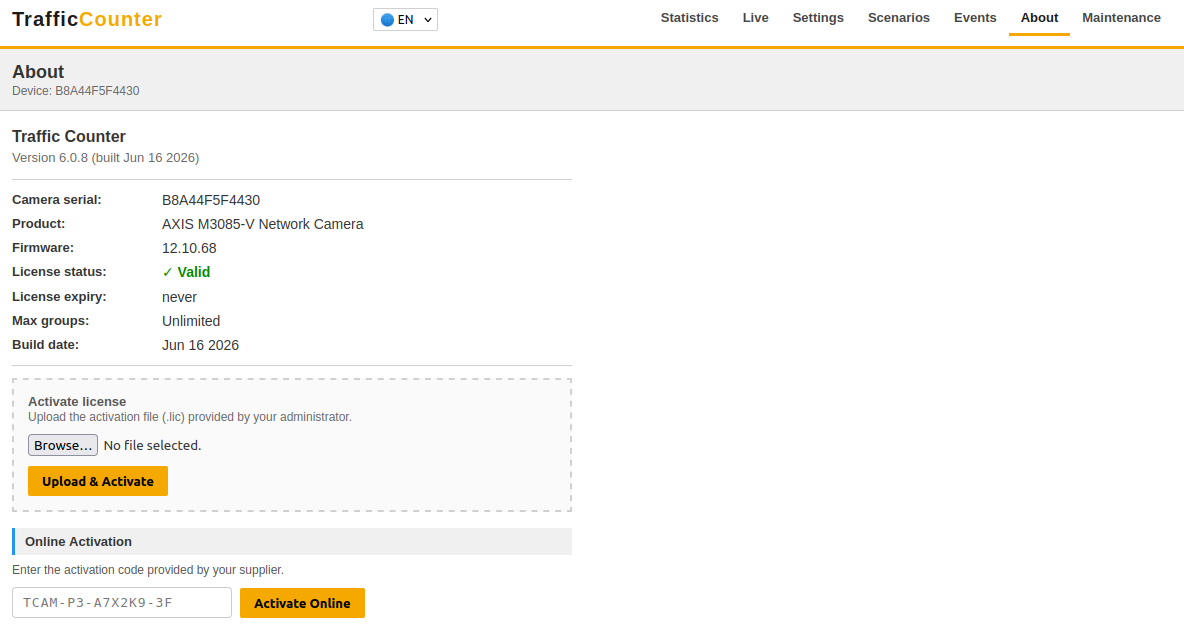Click the Online Activation section header
This screenshot has height=629, width=1184.
point(292,541)
